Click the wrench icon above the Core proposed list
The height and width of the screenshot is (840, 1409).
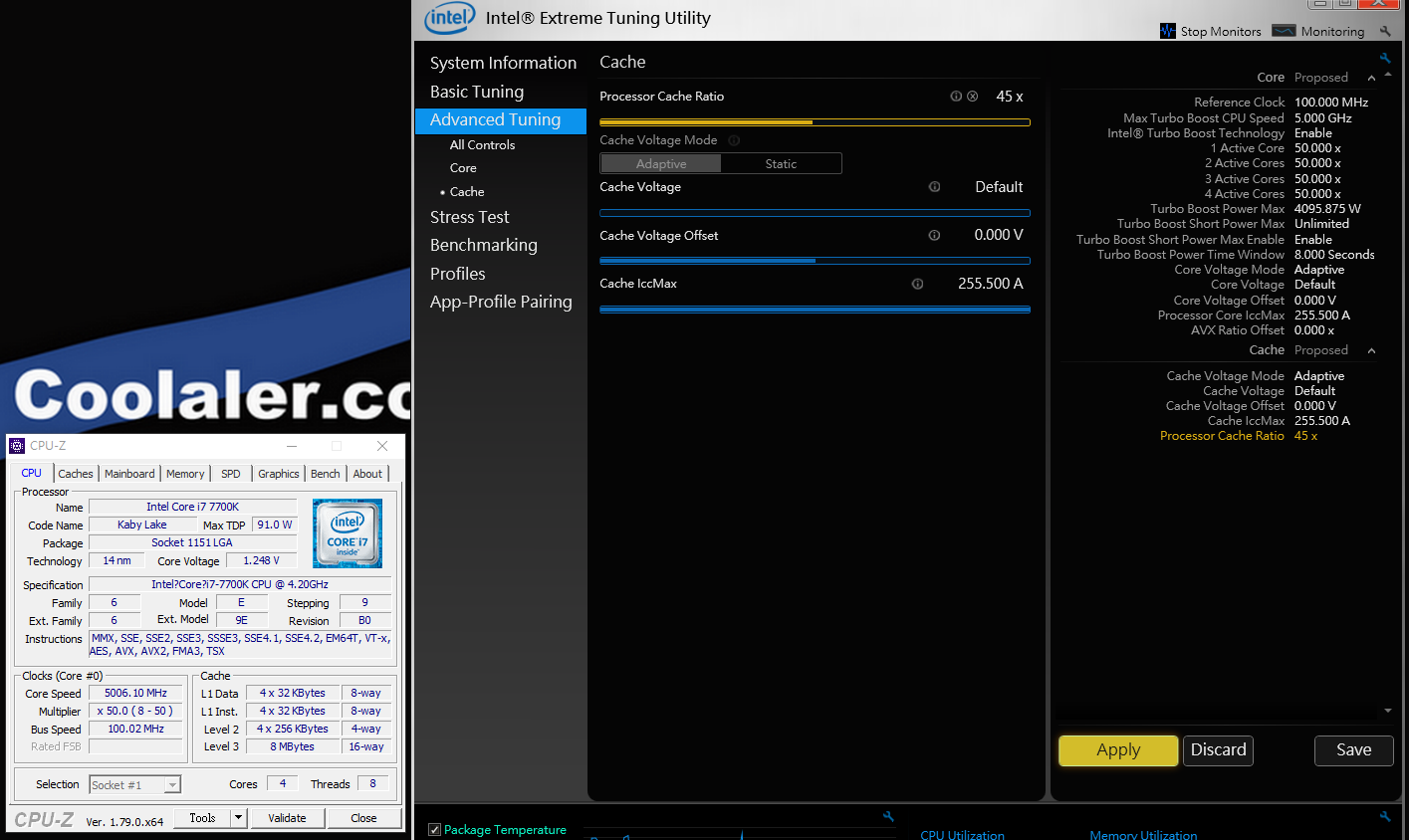(x=1385, y=59)
